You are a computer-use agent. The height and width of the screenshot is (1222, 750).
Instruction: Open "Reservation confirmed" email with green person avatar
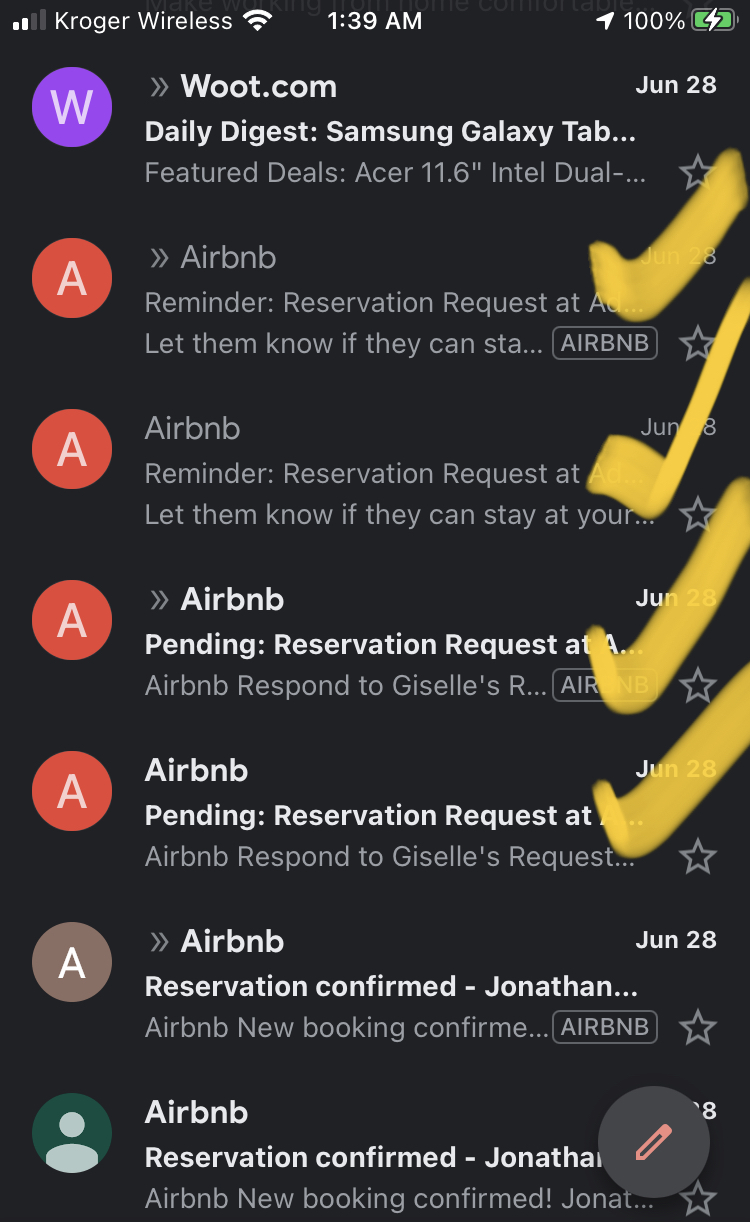coord(370,1158)
